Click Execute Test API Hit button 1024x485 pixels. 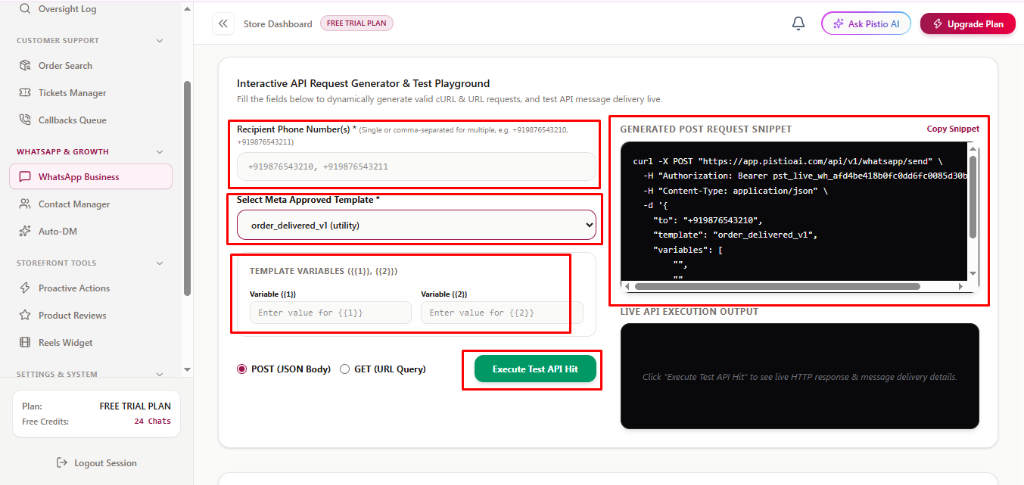(535, 369)
